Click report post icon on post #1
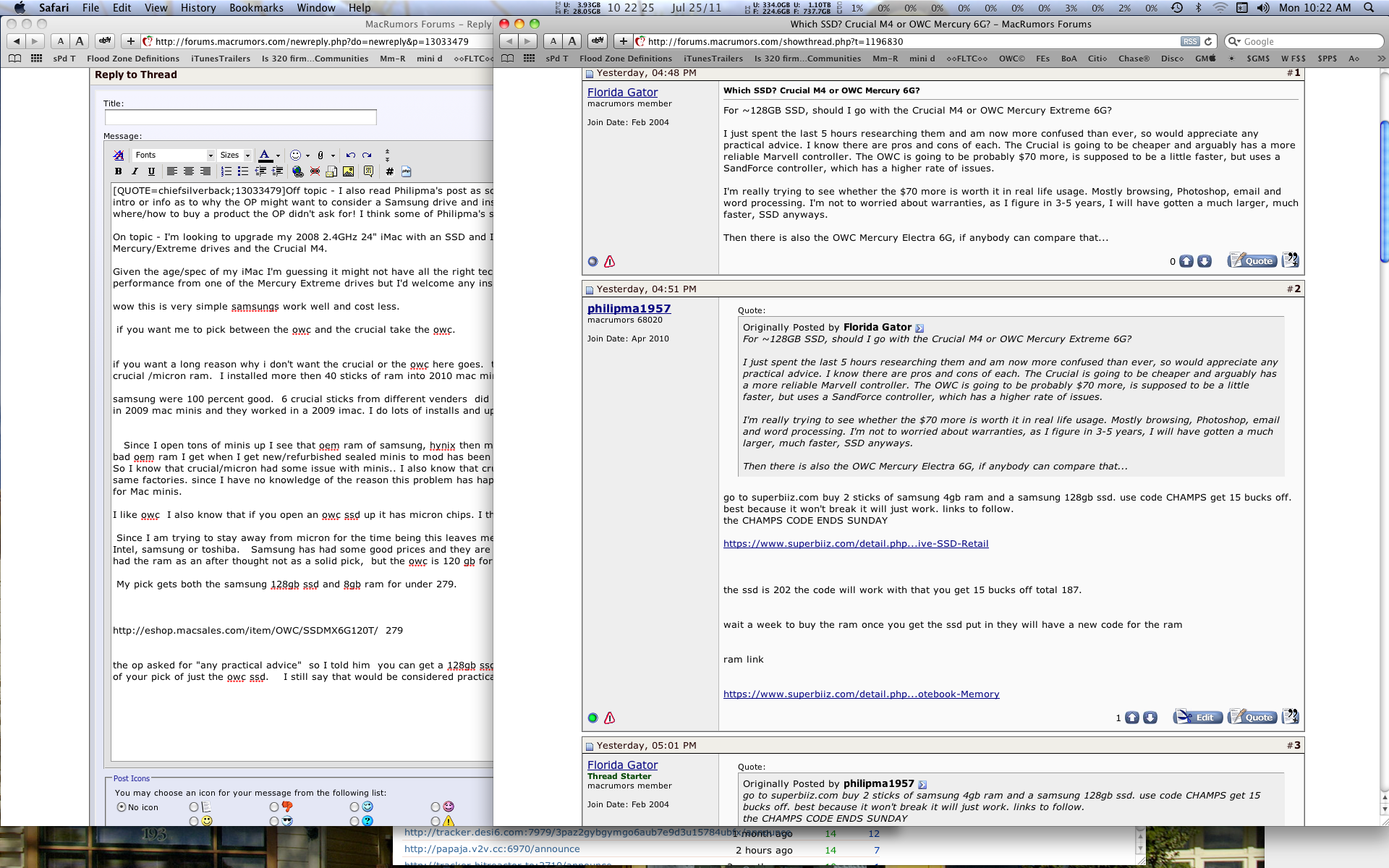Screen dimensions: 1389x868 coord(610,262)
